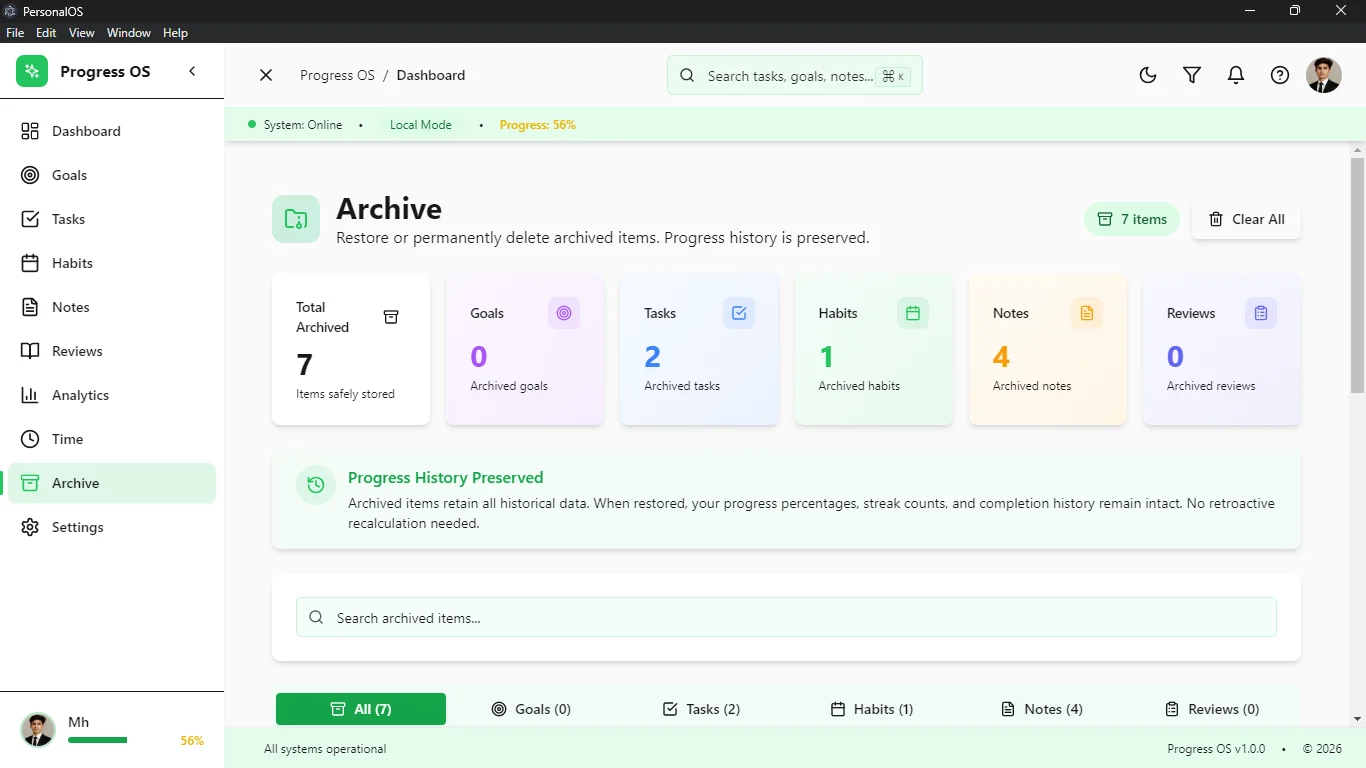Switch to the Notes (4) tab
The height and width of the screenshot is (768, 1366).
[x=1042, y=709]
